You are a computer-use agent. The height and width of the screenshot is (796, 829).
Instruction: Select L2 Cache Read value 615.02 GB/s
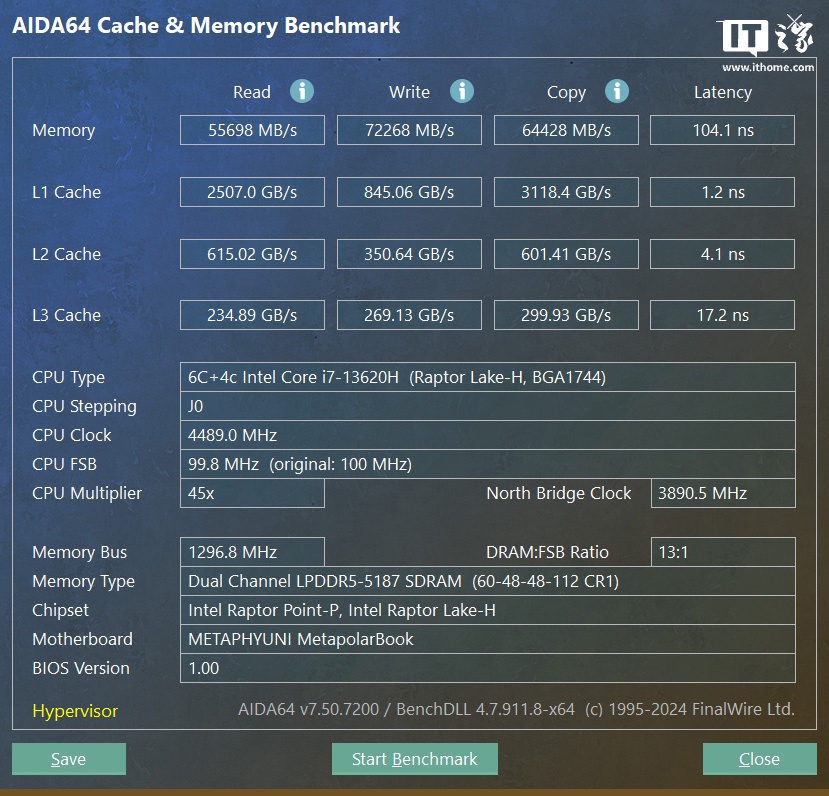coord(252,254)
